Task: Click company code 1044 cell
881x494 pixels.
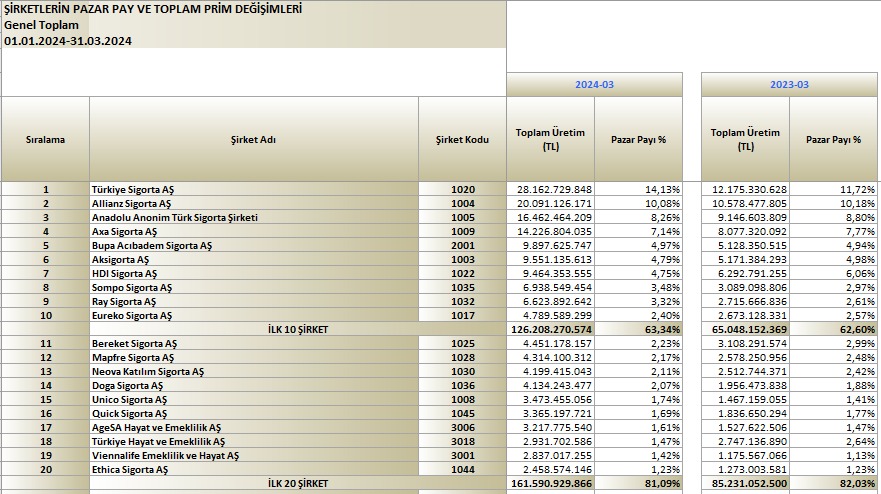Action: pos(462,469)
